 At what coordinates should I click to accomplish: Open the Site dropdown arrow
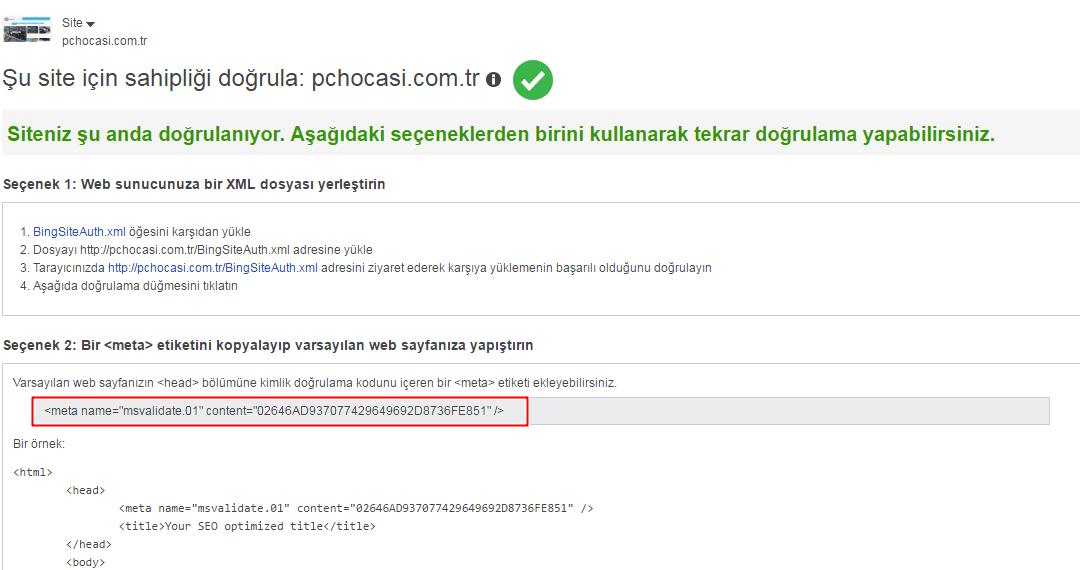90,24
